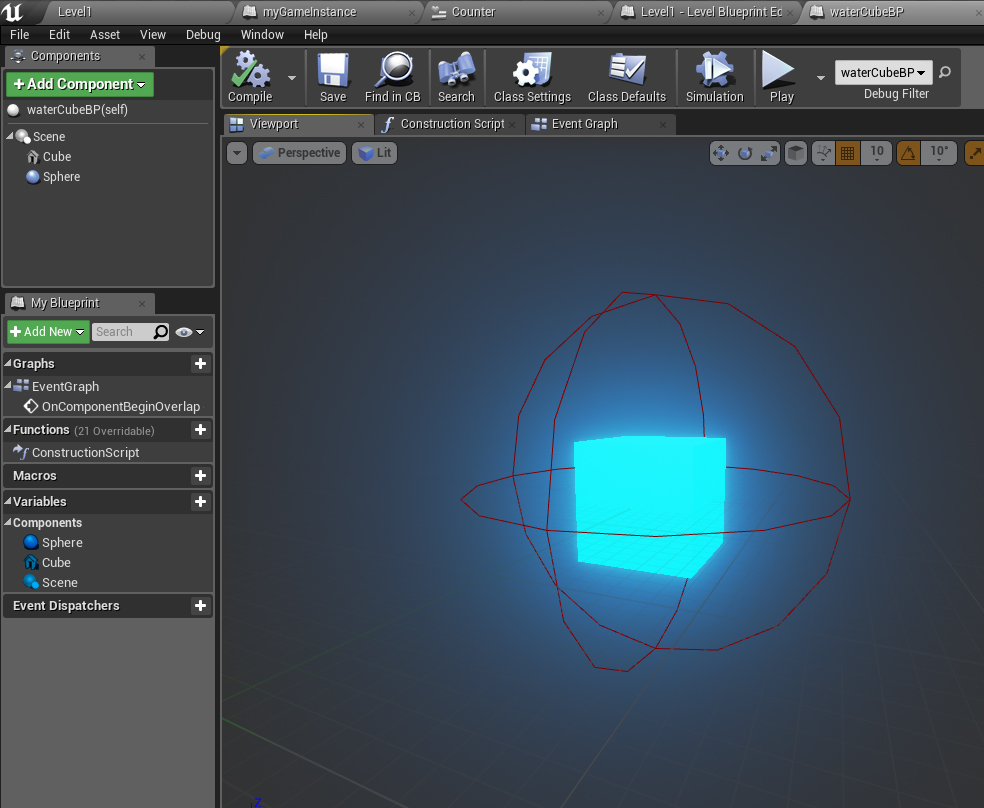The height and width of the screenshot is (808, 984).
Task: Click the Add Component button
Action: (x=80, y=84)
